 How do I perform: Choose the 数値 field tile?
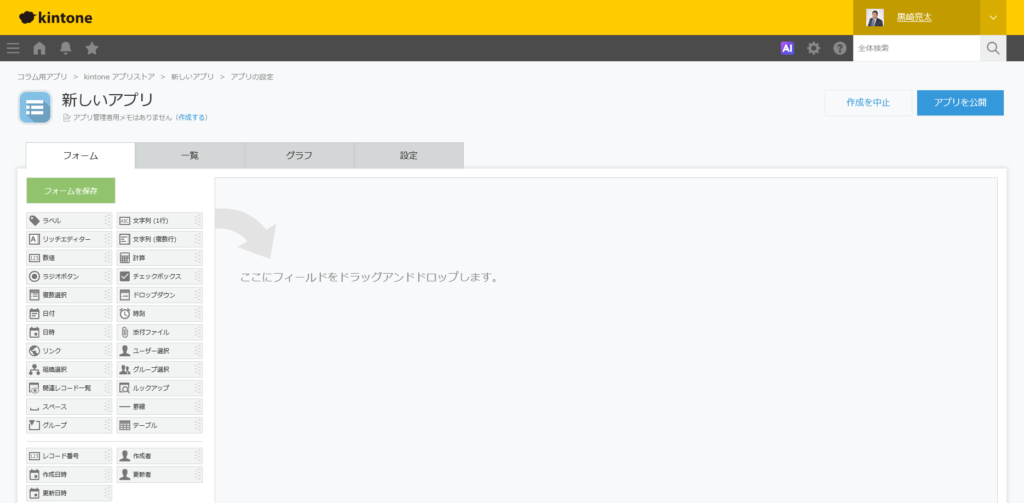click(69, 258)
